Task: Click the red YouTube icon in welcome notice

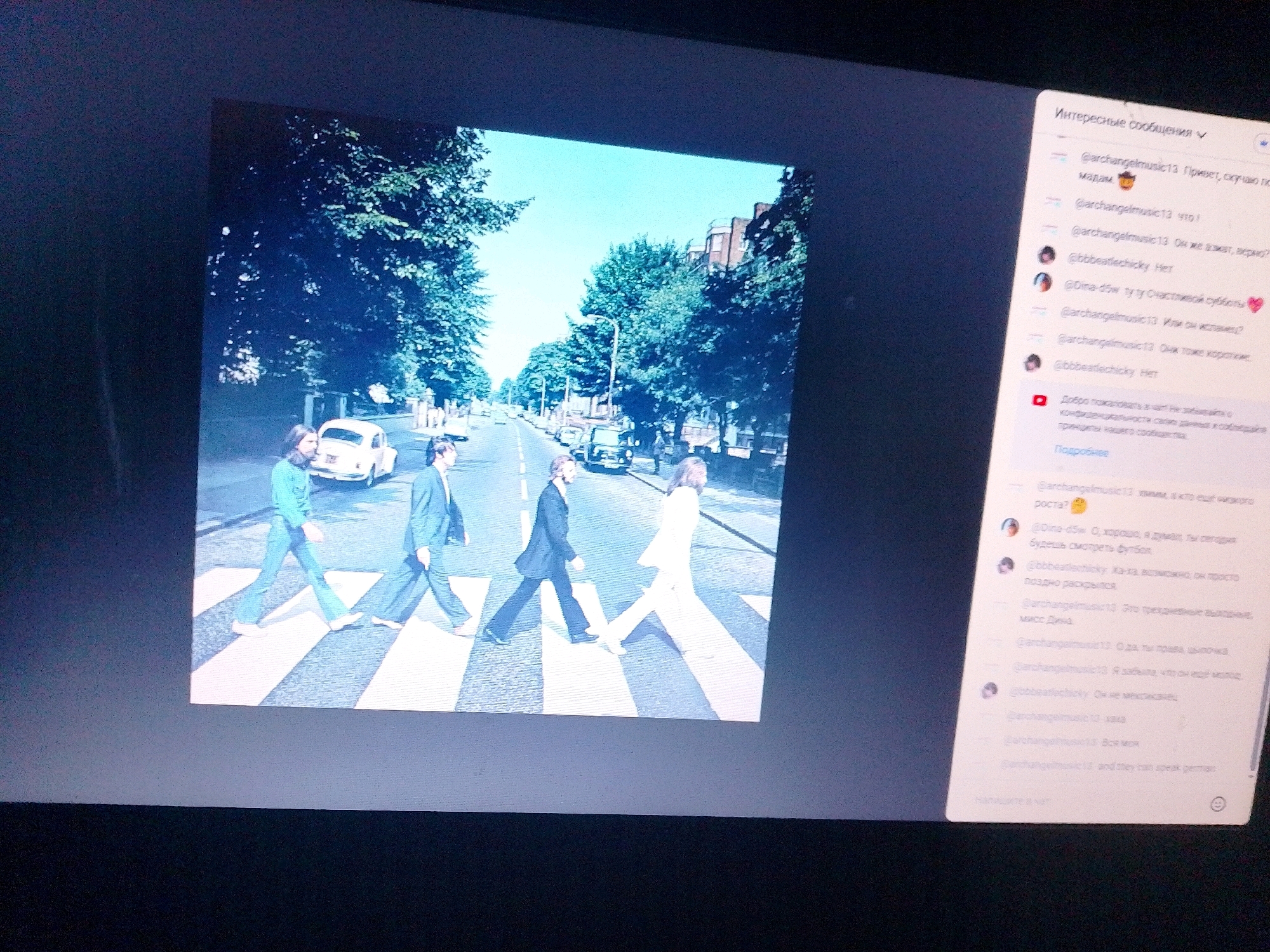Action: click(x=1039, y=400)
